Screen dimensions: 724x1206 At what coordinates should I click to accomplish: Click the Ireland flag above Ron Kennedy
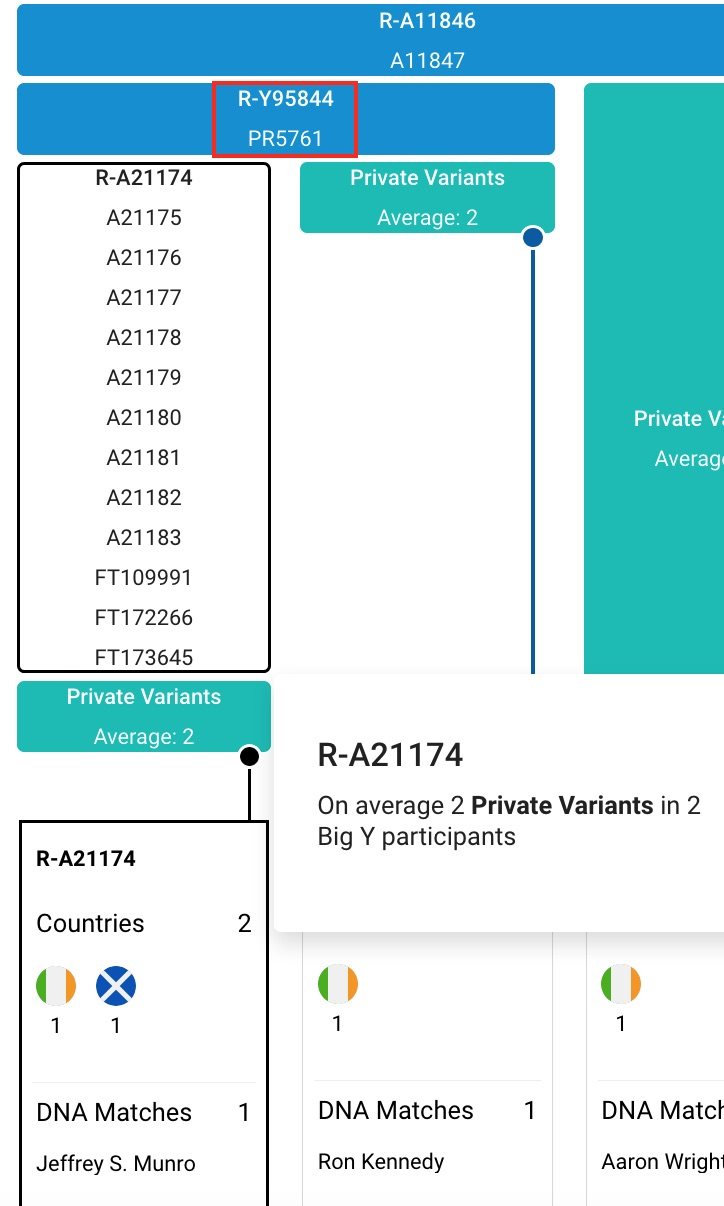tap(337, 984)
